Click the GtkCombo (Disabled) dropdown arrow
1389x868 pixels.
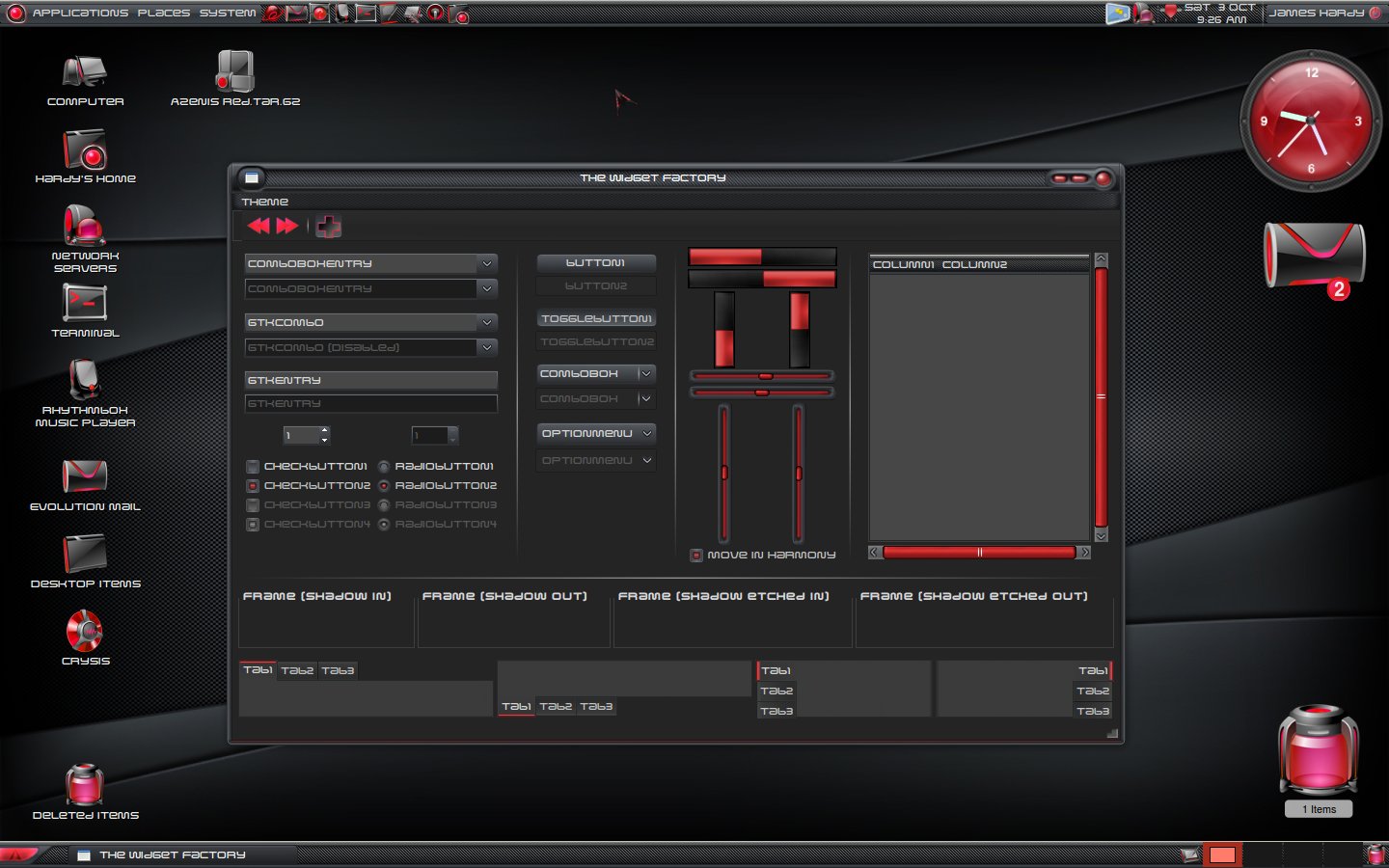point(487,347)
